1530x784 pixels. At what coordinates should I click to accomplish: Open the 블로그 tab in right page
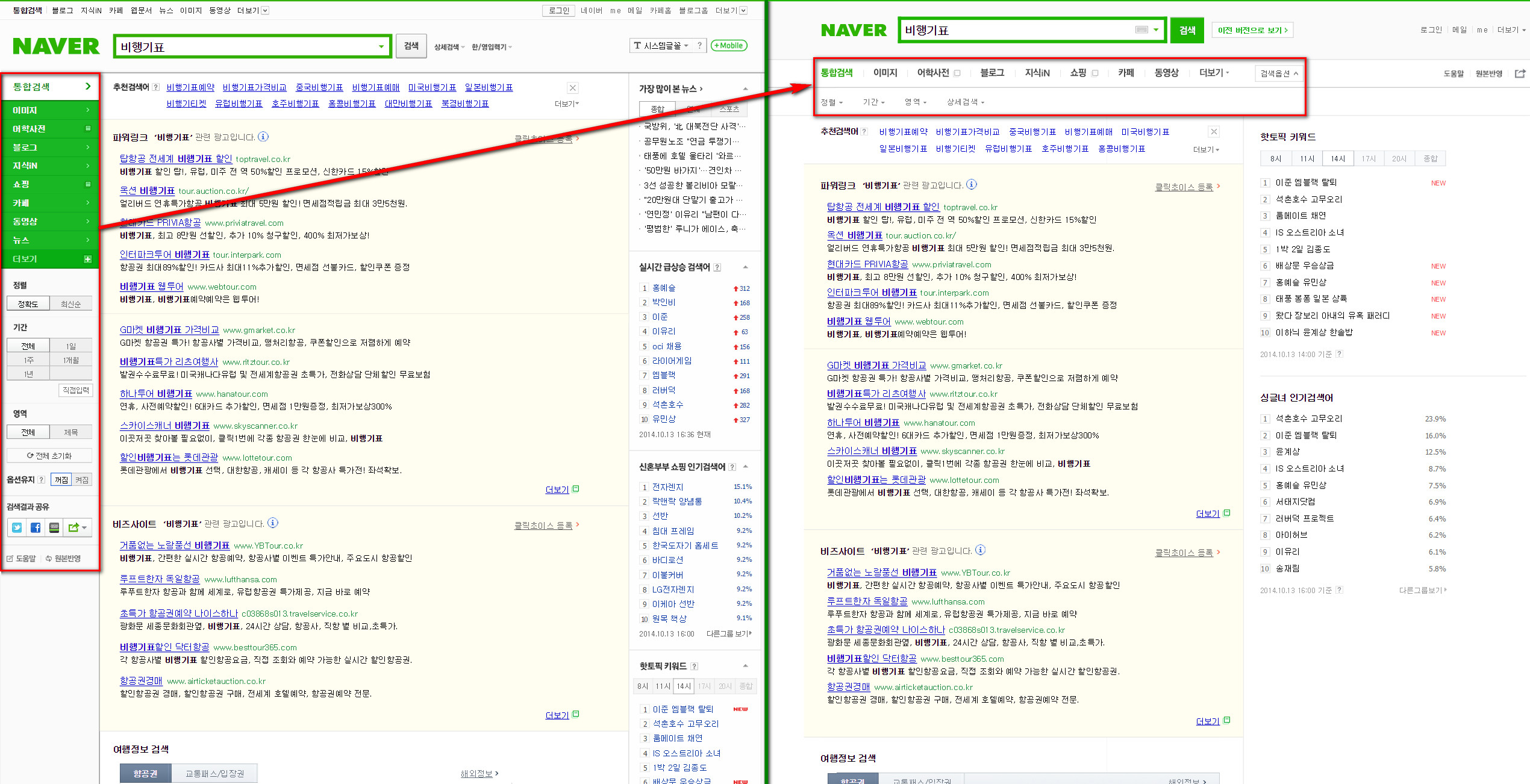[991, 73]
